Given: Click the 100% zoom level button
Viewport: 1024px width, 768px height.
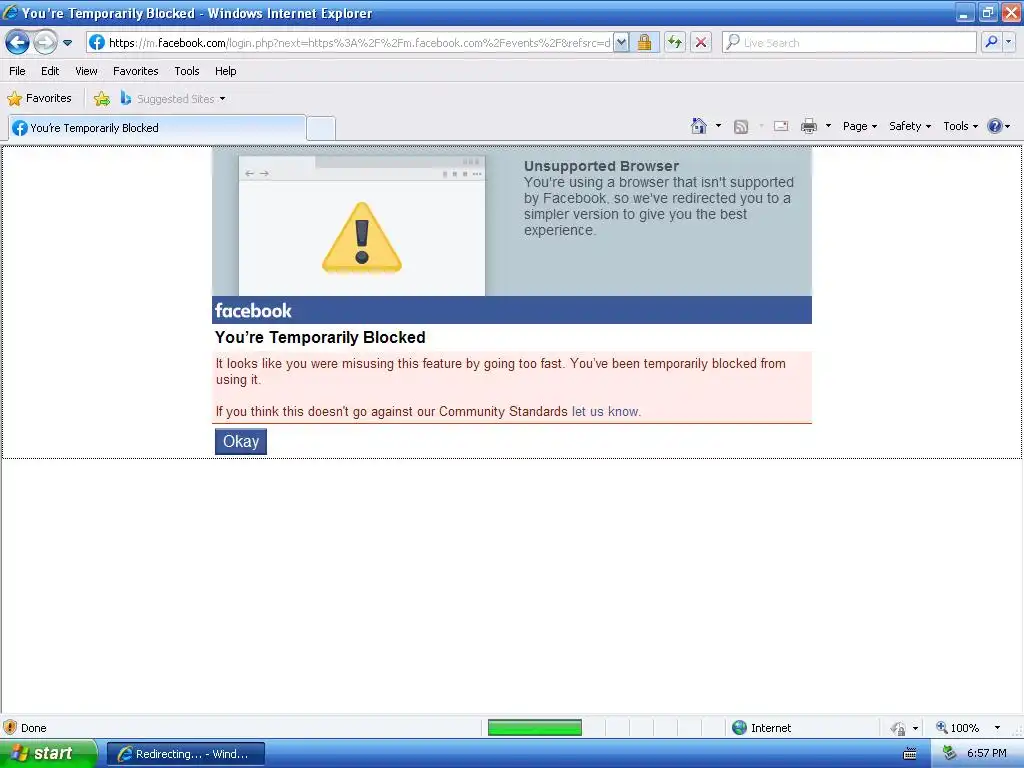Looking at the screenshot, I should [x=958, y=728].
